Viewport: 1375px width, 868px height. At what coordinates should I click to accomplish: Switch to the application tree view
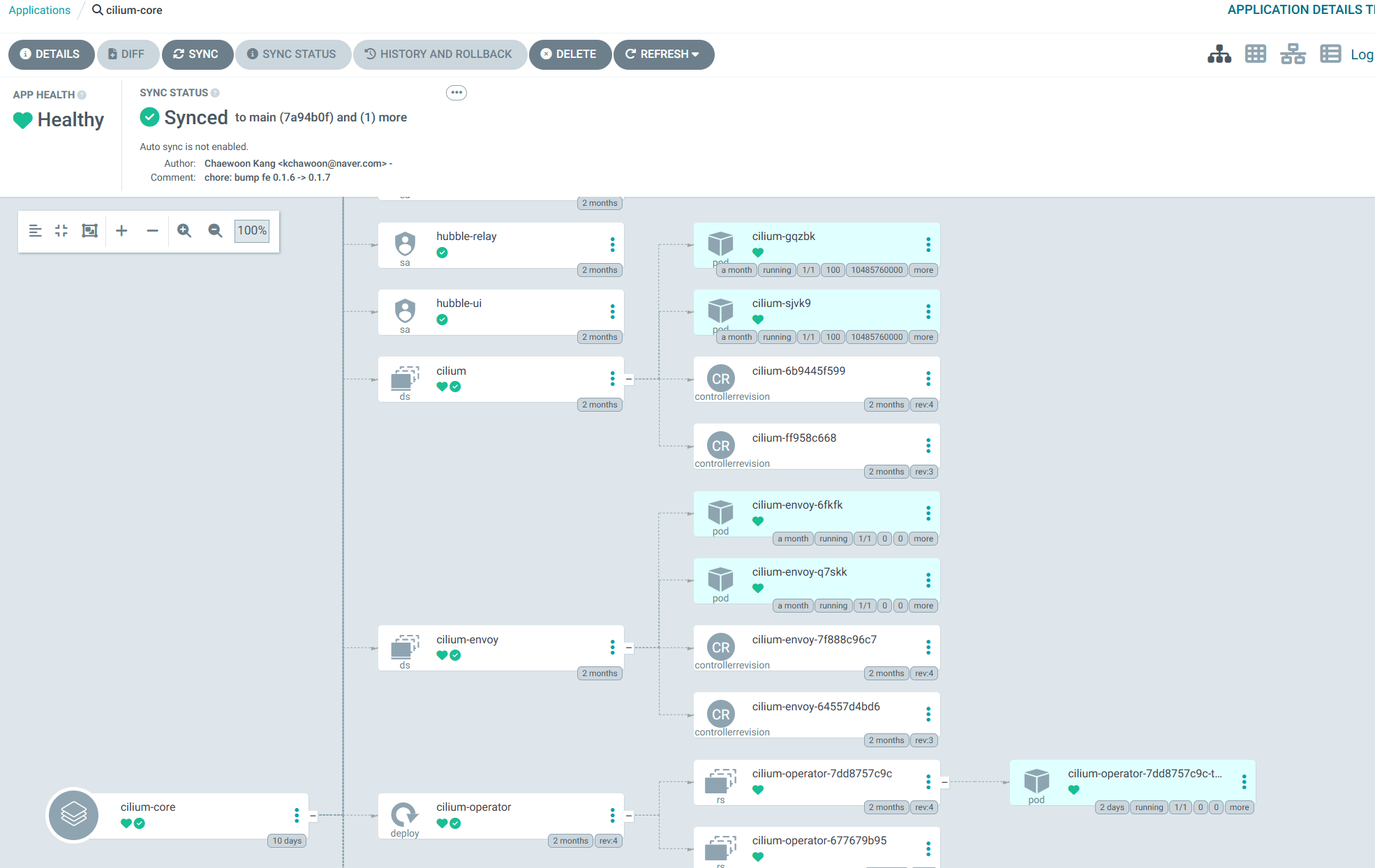pyautogui.click(x=1219, y=54)
